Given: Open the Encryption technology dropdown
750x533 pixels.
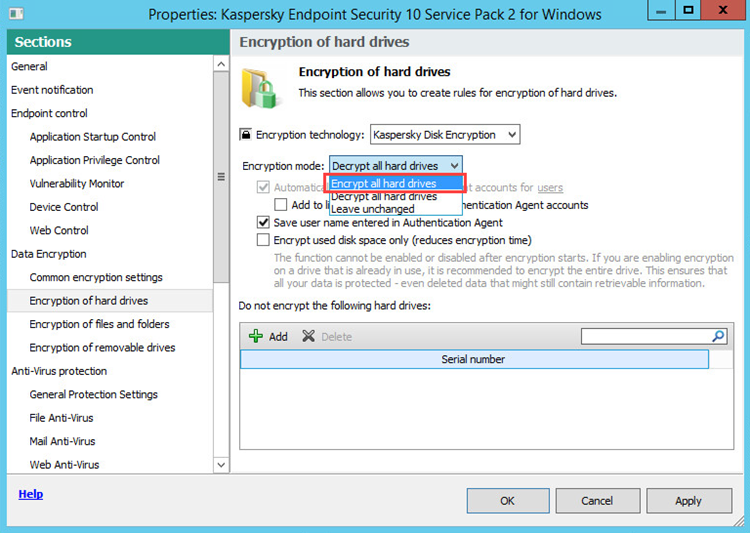Looking at the screenshot, I should (x=445, y=135).
